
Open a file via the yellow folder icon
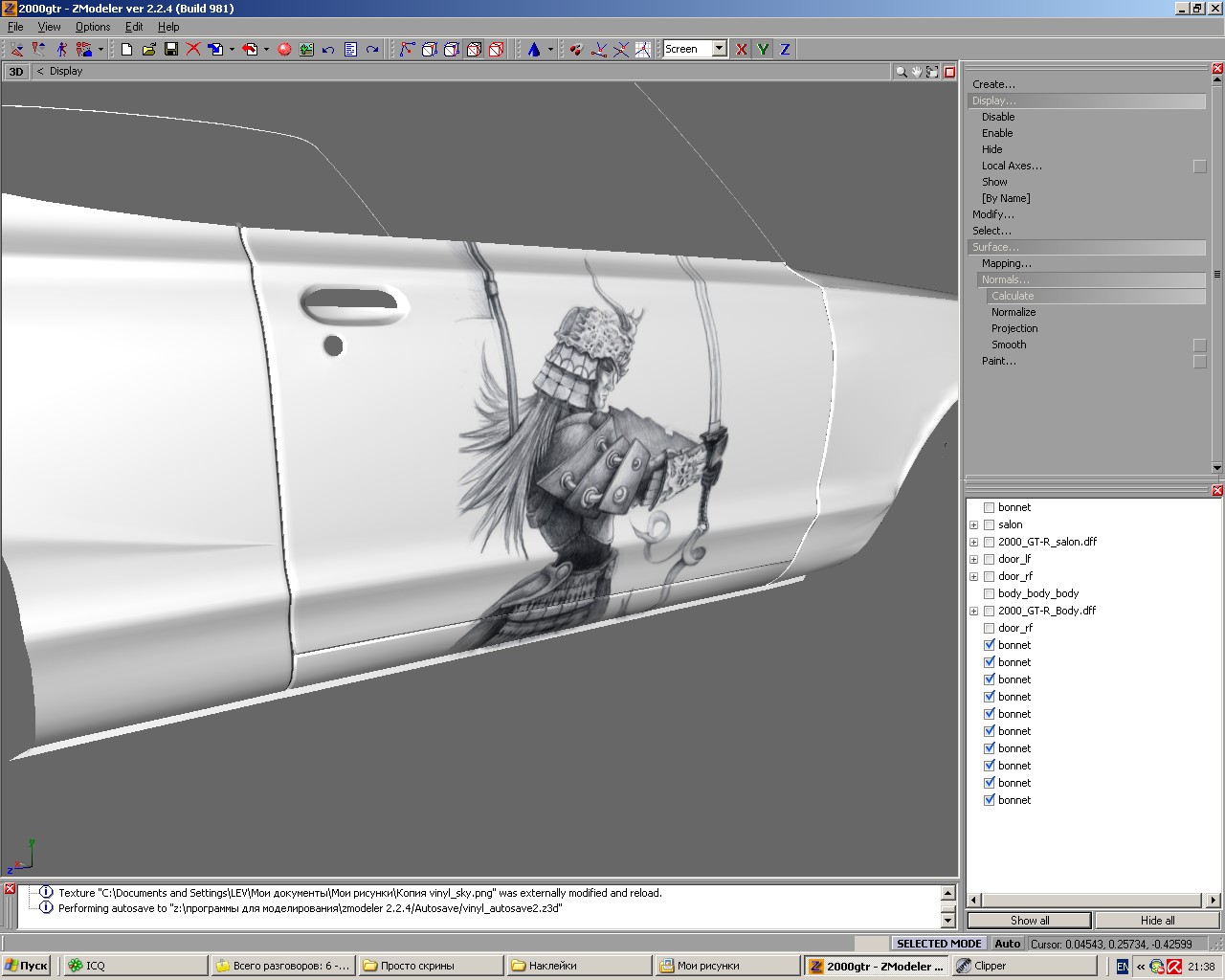tap(149, 49)
